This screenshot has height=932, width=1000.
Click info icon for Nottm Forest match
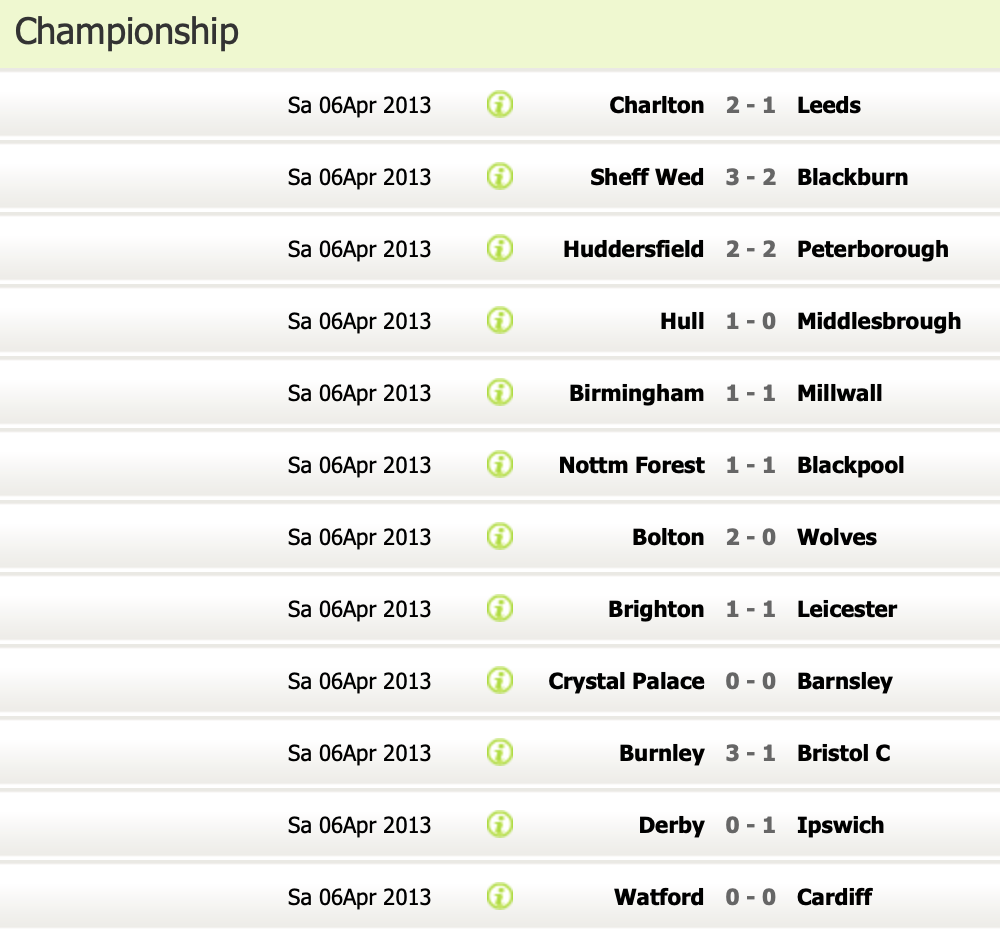tap(500, 465)
